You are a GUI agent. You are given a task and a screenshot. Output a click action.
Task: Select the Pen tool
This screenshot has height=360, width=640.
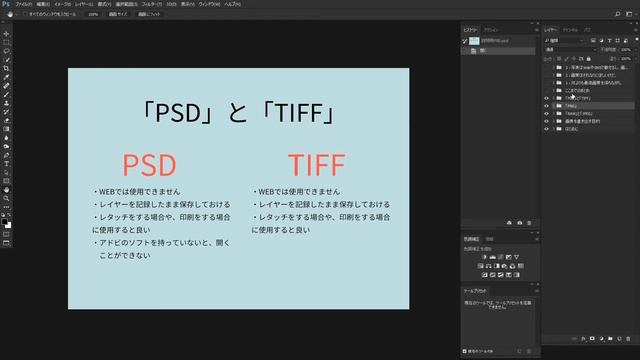coord(6,155)
